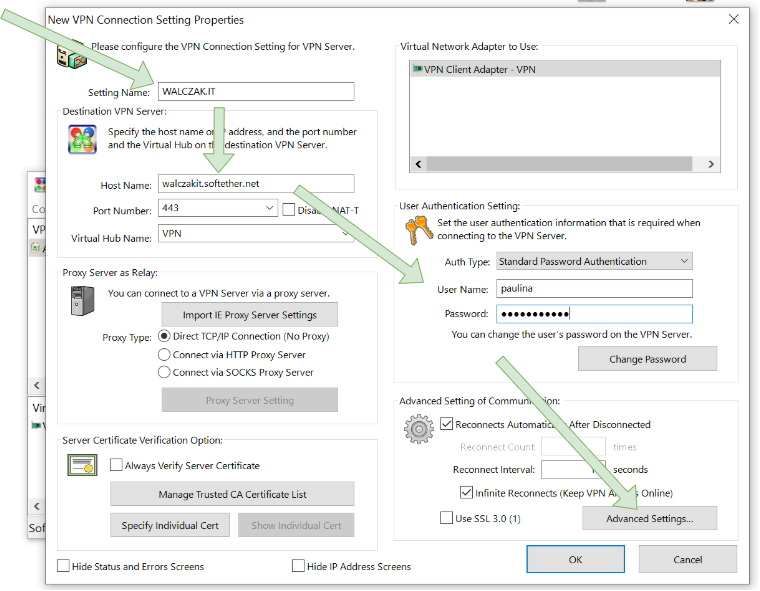760x591 pixels.
Task: Open the Port Number dropdown
Action: point(269,208)
